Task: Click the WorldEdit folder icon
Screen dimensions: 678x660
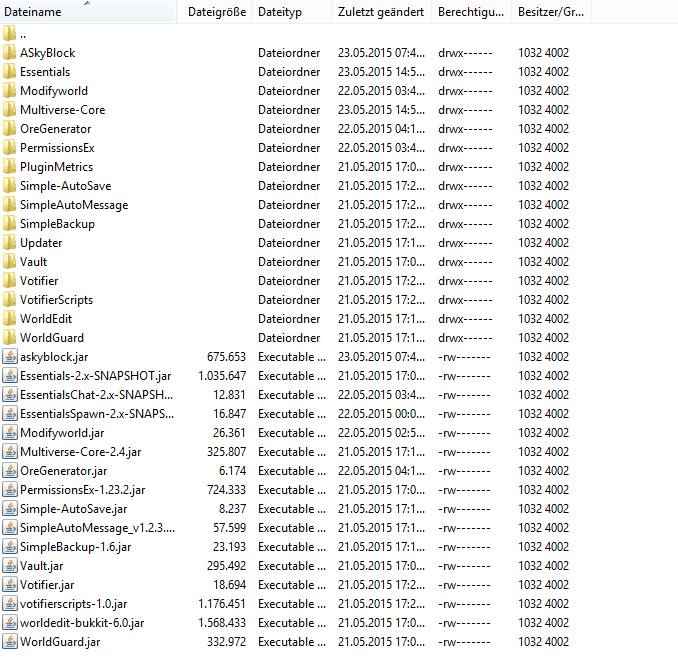Action: (x=10, y=319)
